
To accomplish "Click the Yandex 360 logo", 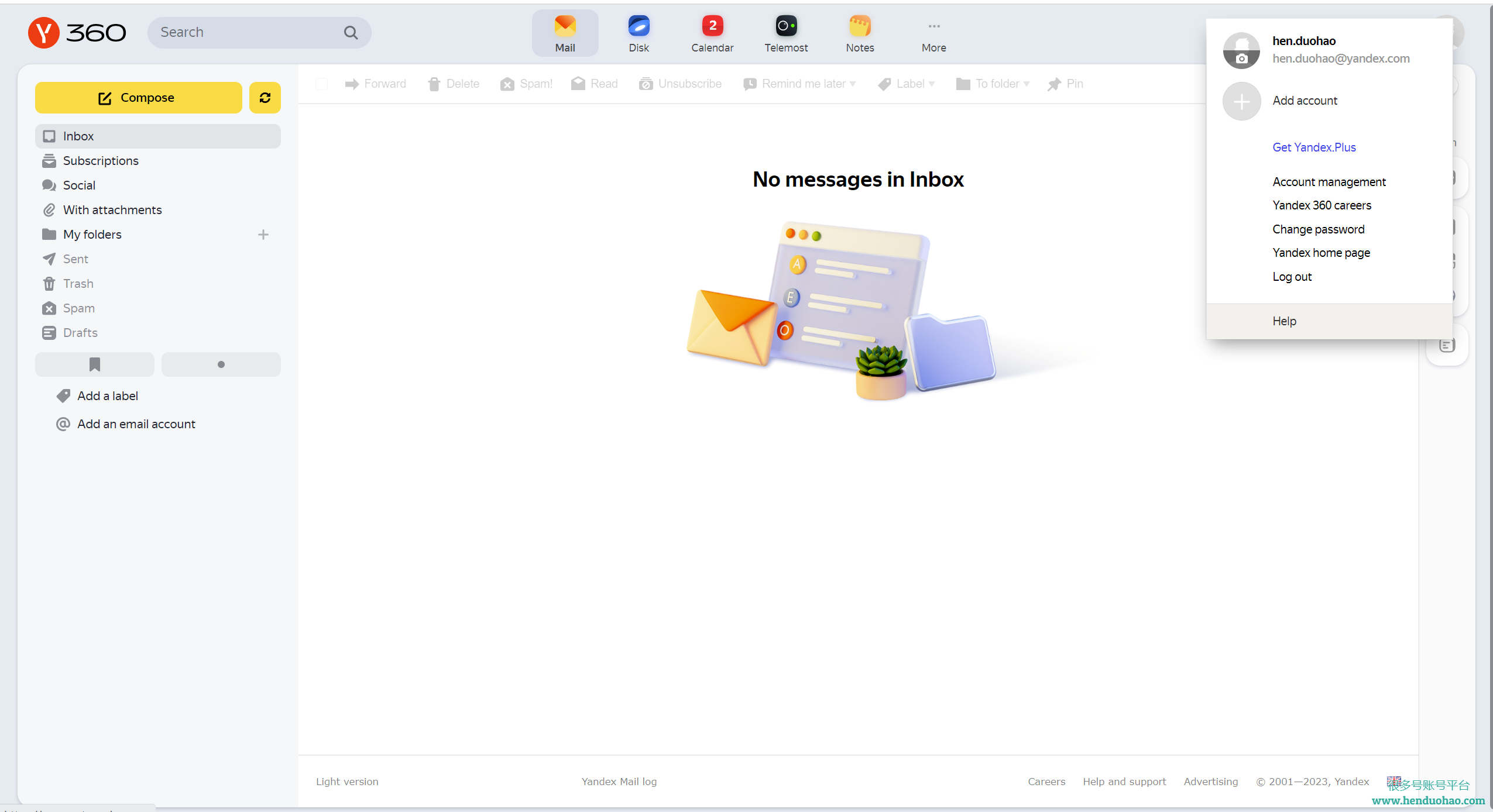I will point(77,32).
